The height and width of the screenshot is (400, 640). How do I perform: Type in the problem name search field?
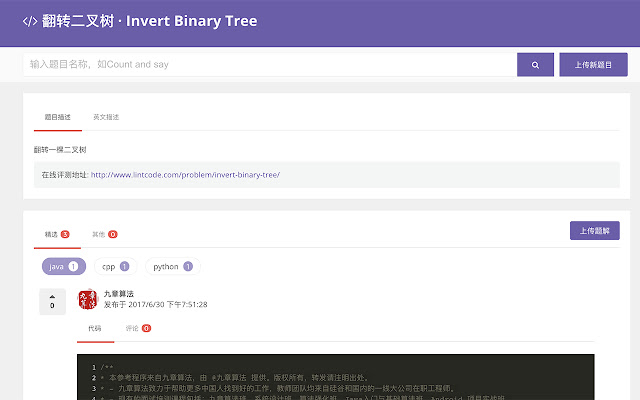point(268,65)
